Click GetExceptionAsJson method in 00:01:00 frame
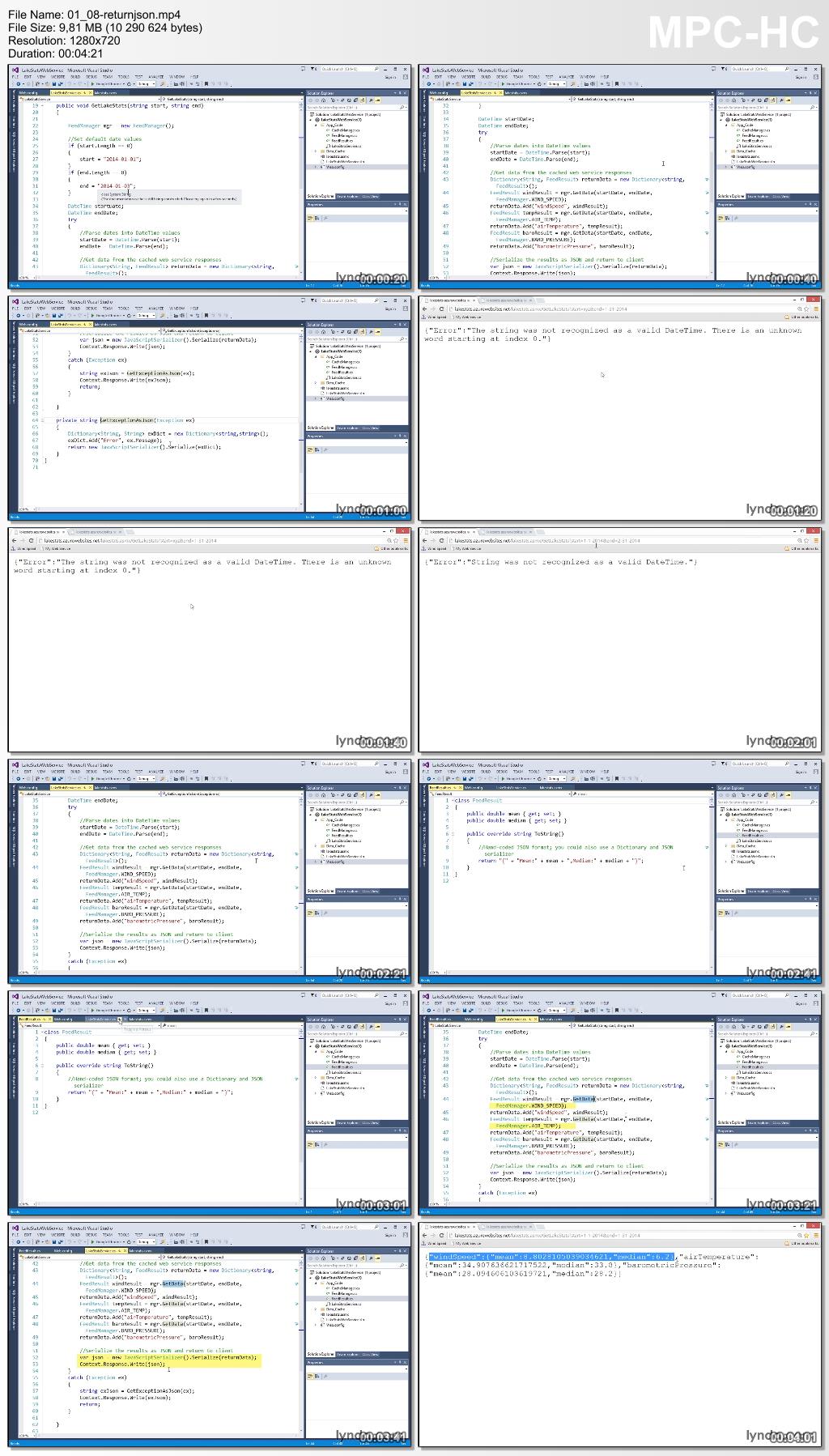This screenshot has width=829, height=1456. [x=125, y=420]
